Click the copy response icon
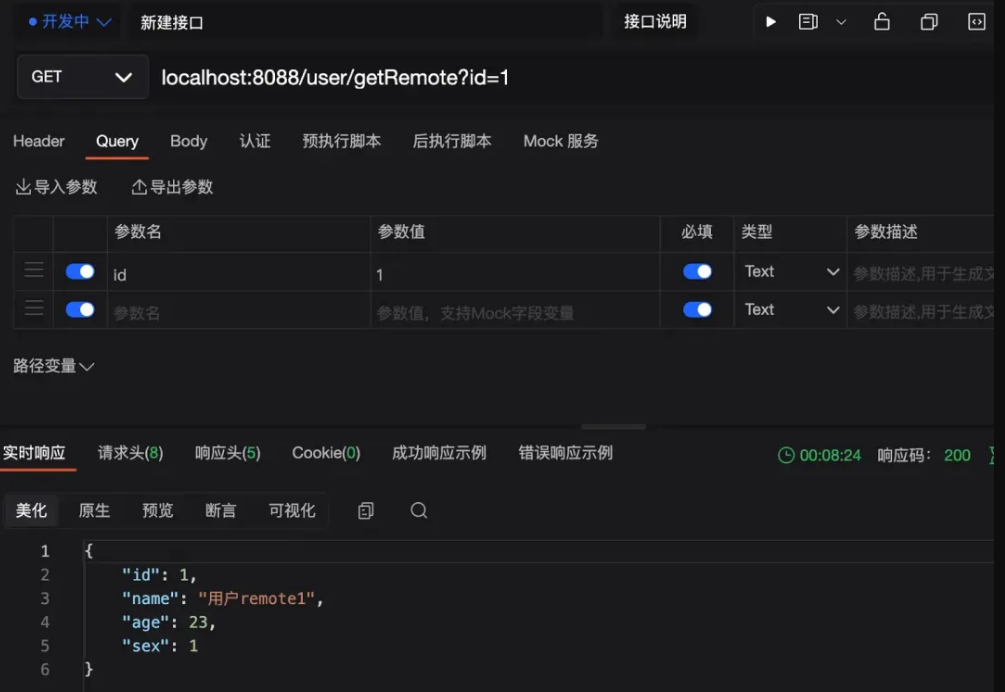The image size is (1005, 692). click(x=365, y=511)
